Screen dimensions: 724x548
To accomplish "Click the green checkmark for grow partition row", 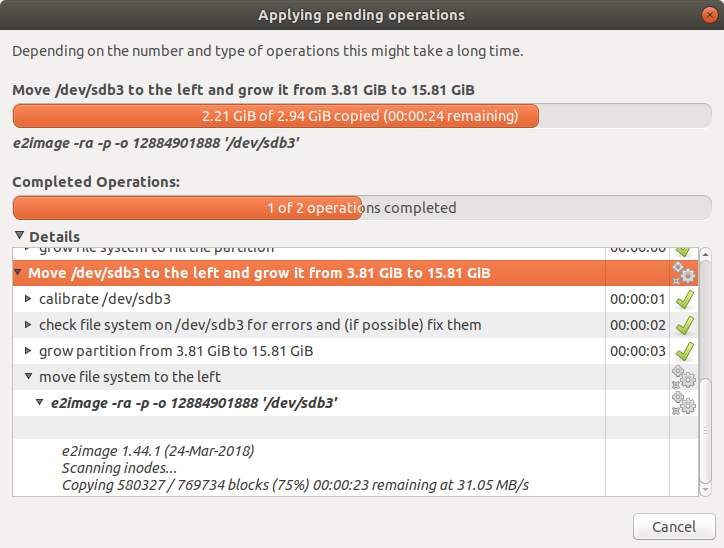I will [x=684, y=351].
